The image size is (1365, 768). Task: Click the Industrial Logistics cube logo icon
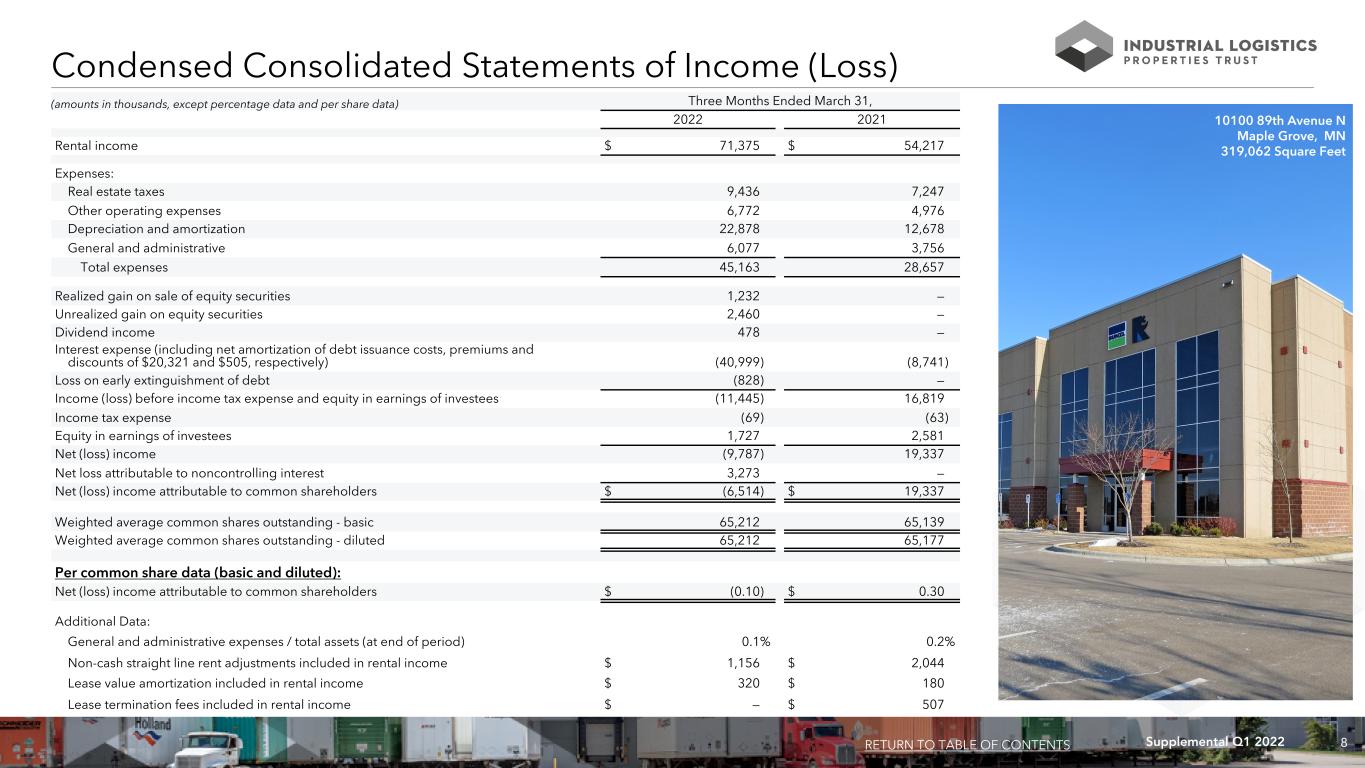coord(1084,46)
